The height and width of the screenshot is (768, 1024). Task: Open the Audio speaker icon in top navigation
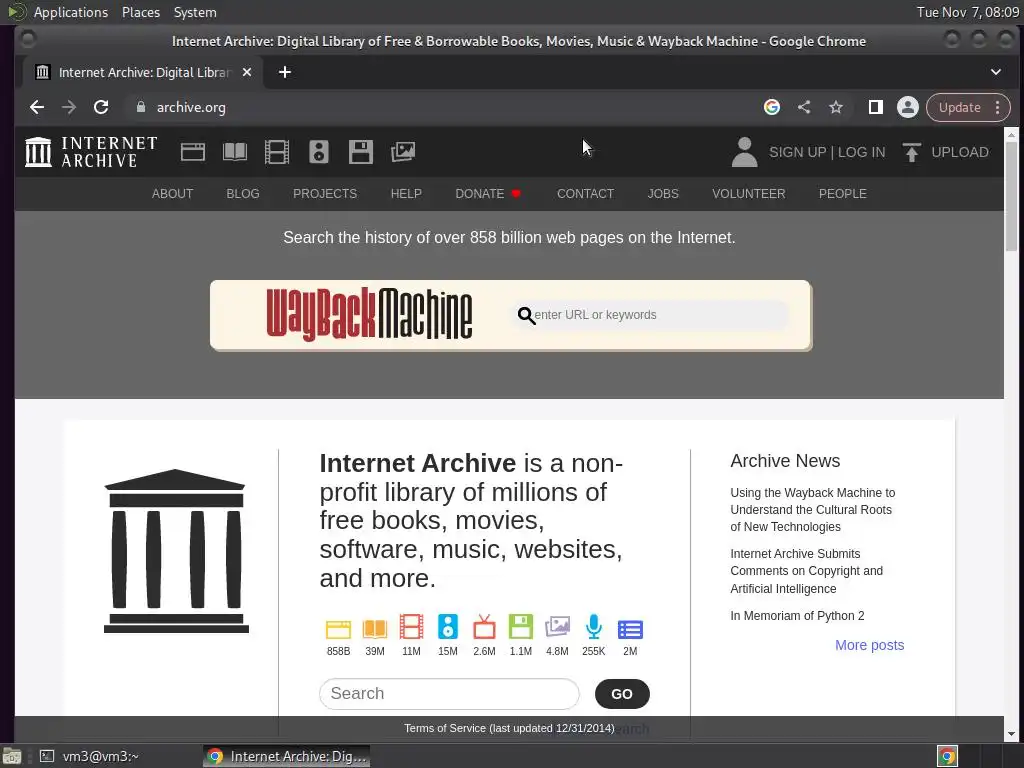click(x=319, y=152)
